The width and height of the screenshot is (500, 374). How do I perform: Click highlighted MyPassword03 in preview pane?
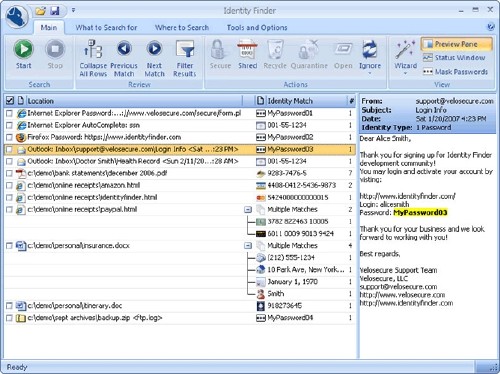coord(420,213)
